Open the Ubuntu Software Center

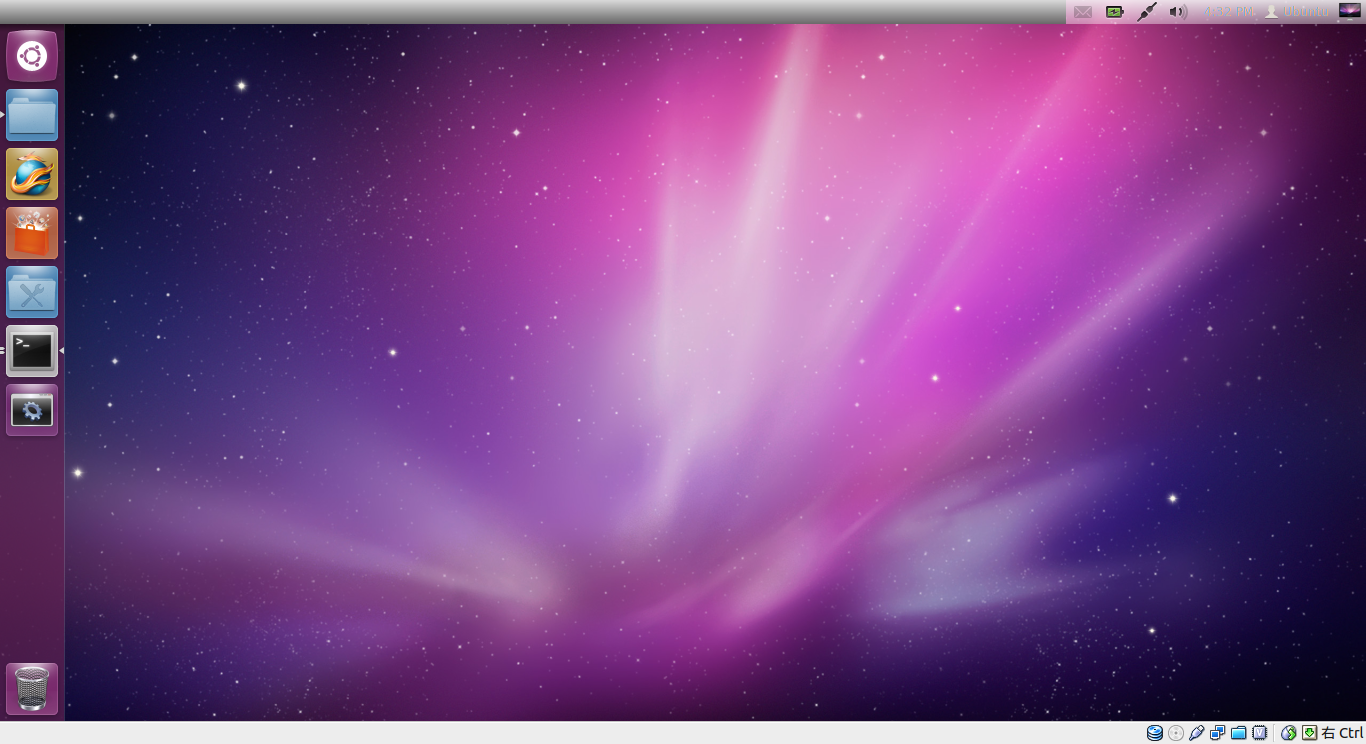pyautogui.click(x=32, y=233)
